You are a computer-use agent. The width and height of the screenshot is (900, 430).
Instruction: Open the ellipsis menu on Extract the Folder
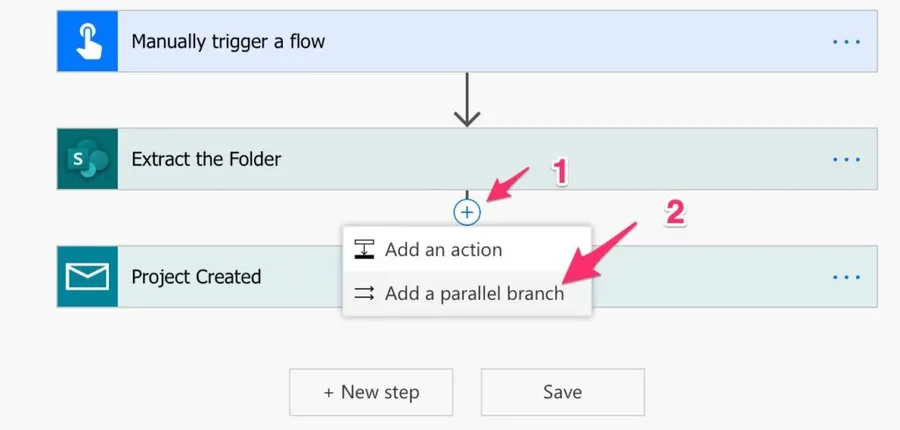tap(846, 159)
